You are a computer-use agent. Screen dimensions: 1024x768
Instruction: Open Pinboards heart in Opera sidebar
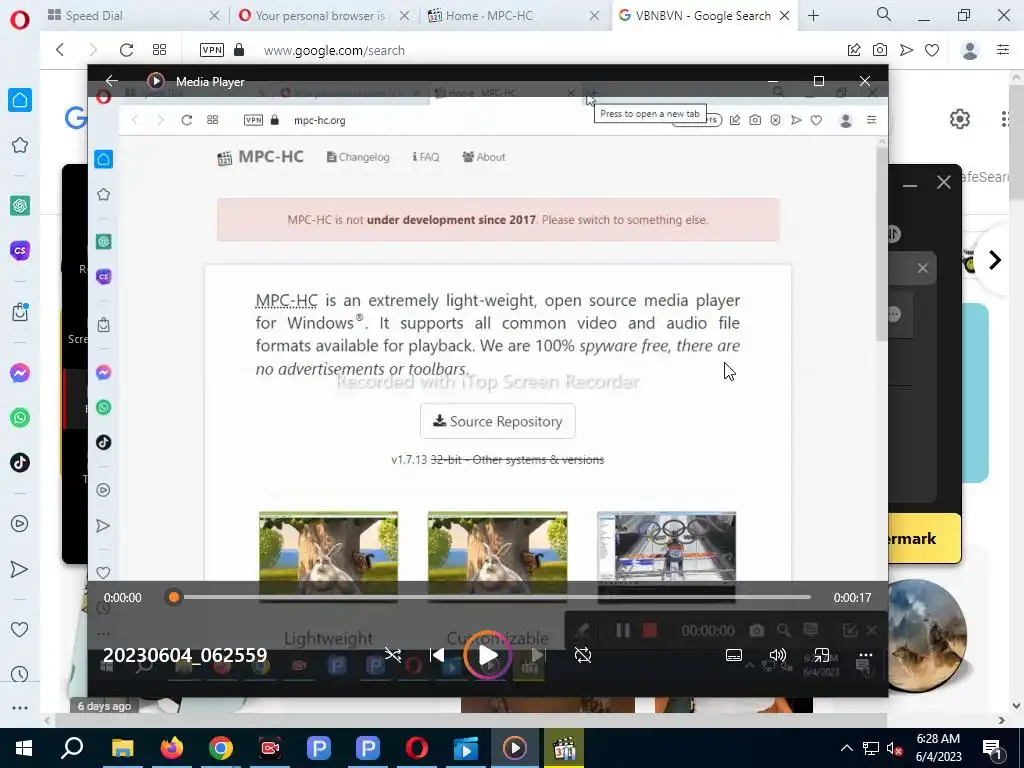pos(20,630)
